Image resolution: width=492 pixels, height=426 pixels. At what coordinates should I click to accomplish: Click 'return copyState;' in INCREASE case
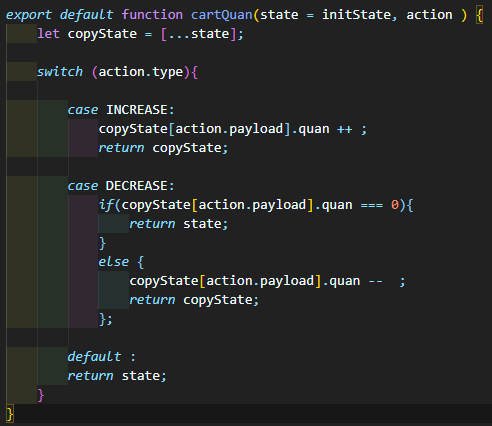(163, 148)
